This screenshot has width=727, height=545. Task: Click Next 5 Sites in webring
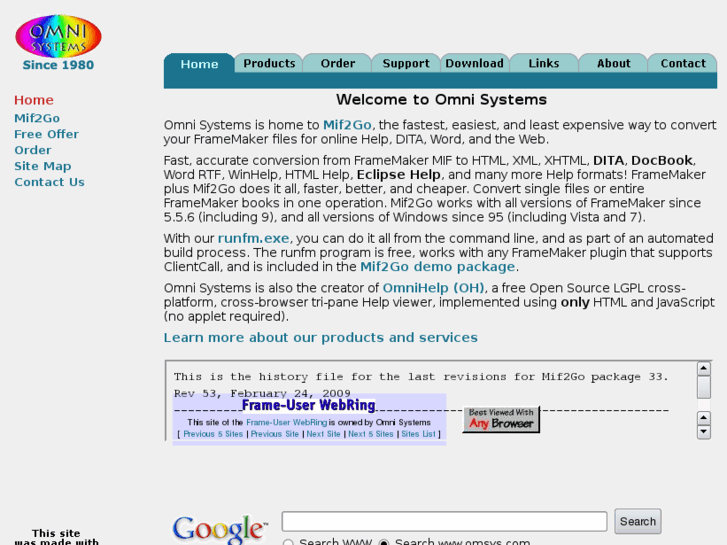click(371, 434)
